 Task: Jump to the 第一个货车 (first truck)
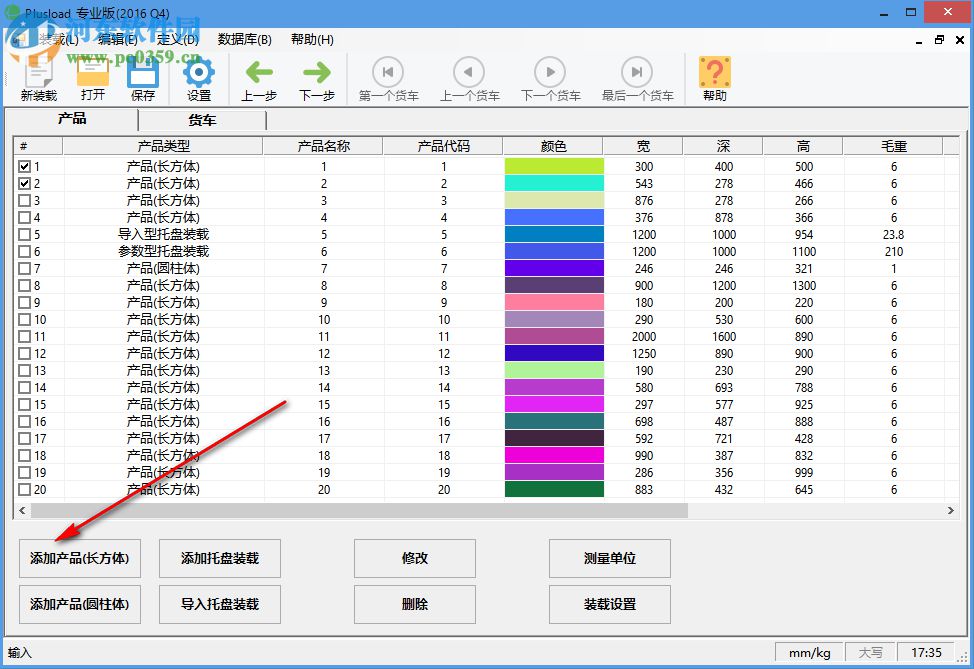(387, 71)
